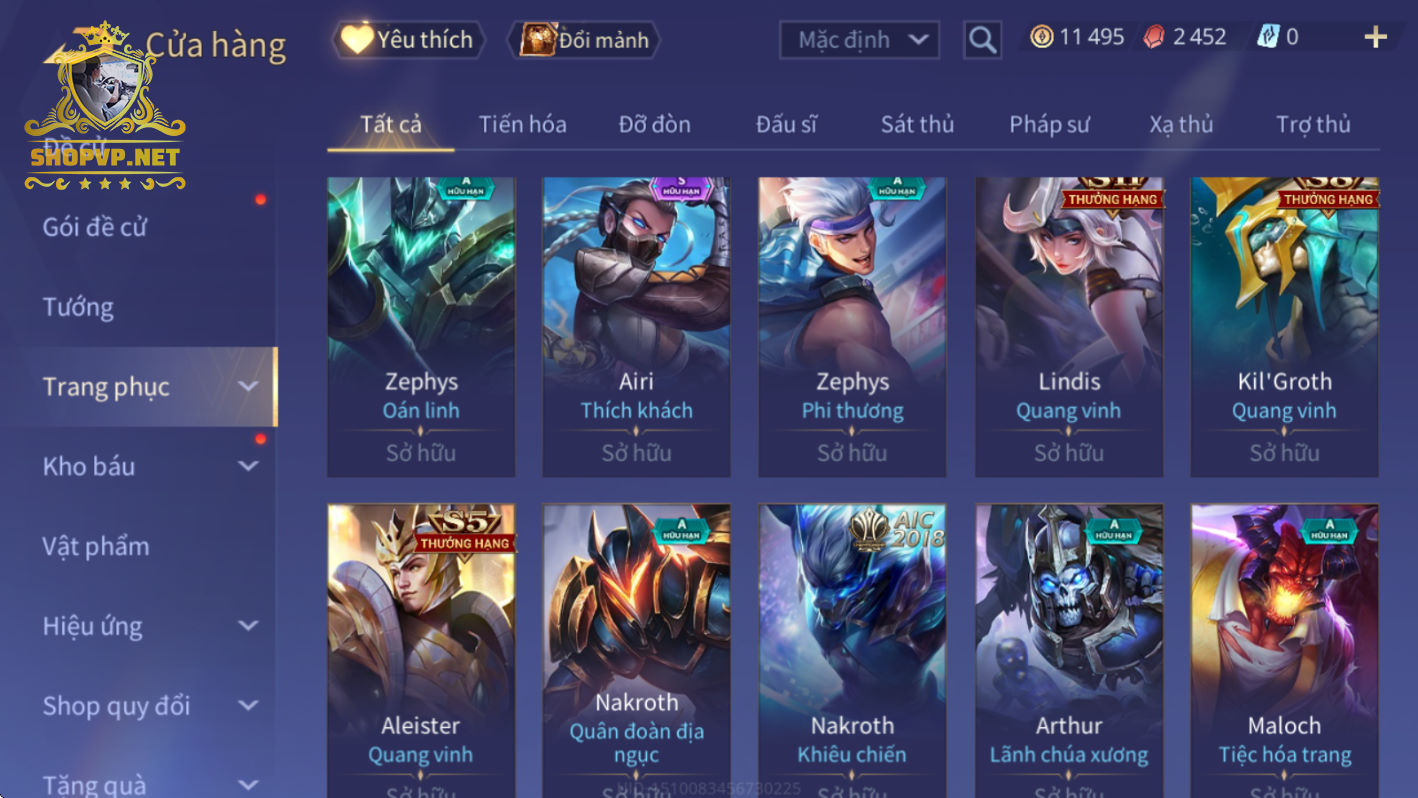Open Gói đề cử sidebar entry
This screenshot has width=1418, height=798.
click(x=94, y=227)
